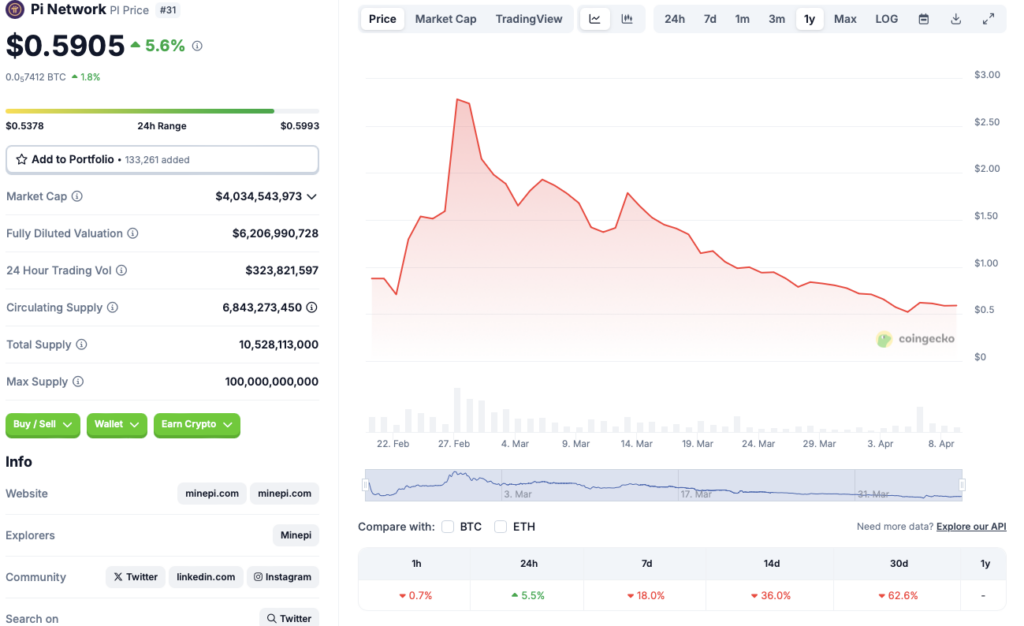This screenshot has height=626, width=1024.
Task: Switch to the TradingView tab
Action: click(528, 19)
